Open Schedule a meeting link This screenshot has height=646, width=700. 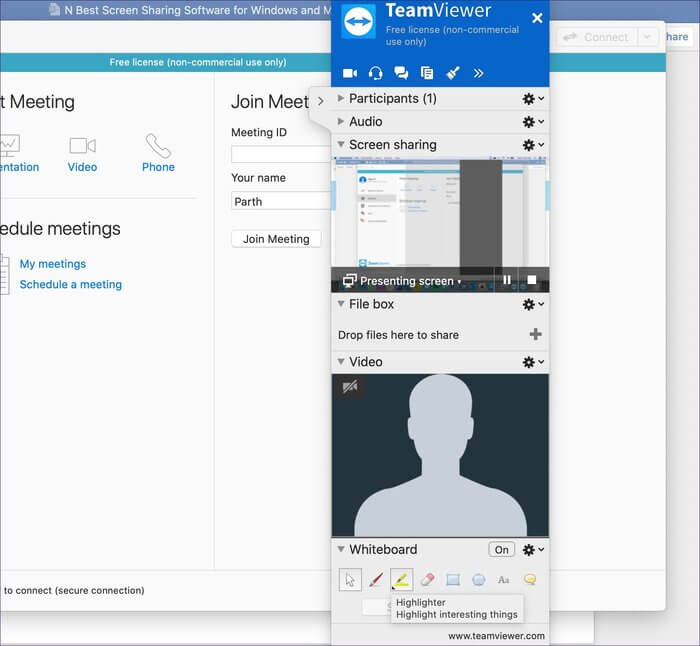[71, 284]
